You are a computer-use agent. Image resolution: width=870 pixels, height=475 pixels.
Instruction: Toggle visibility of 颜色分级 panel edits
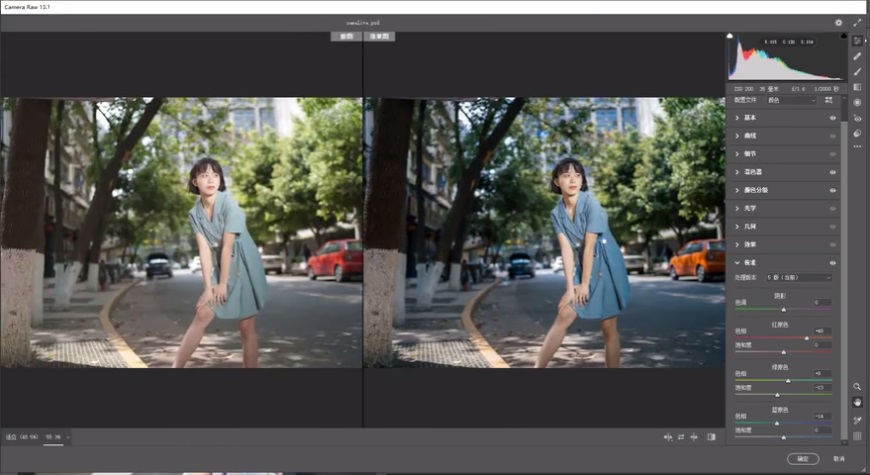tap(833, 190)
